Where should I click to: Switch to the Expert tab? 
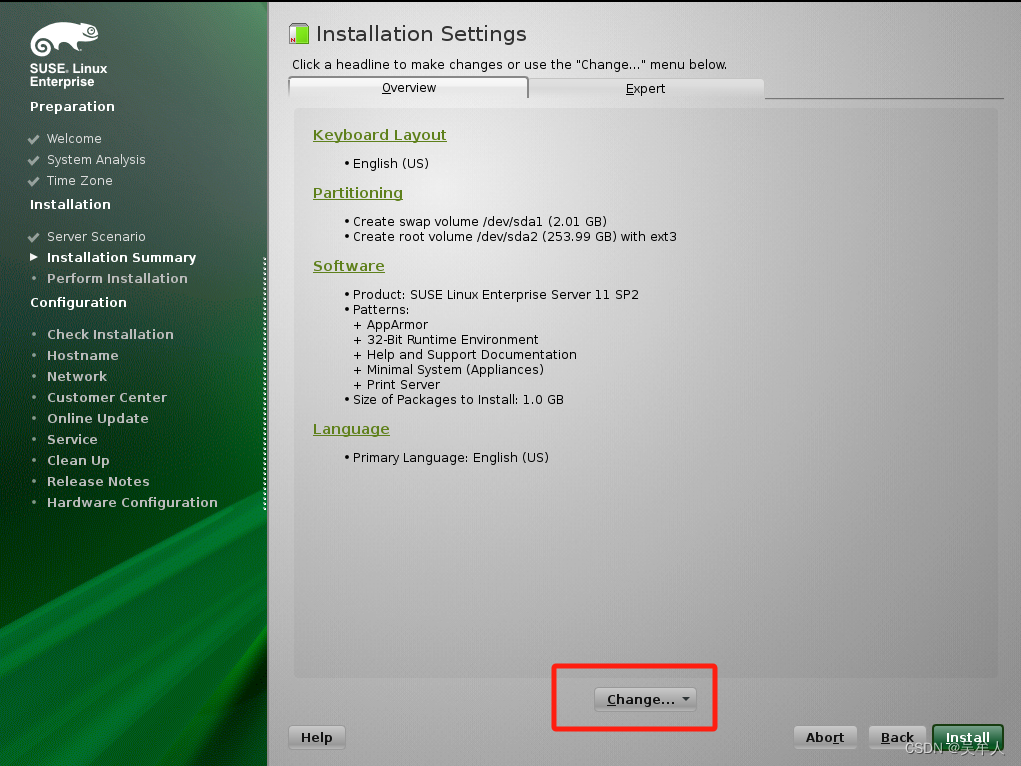(645, 89)
